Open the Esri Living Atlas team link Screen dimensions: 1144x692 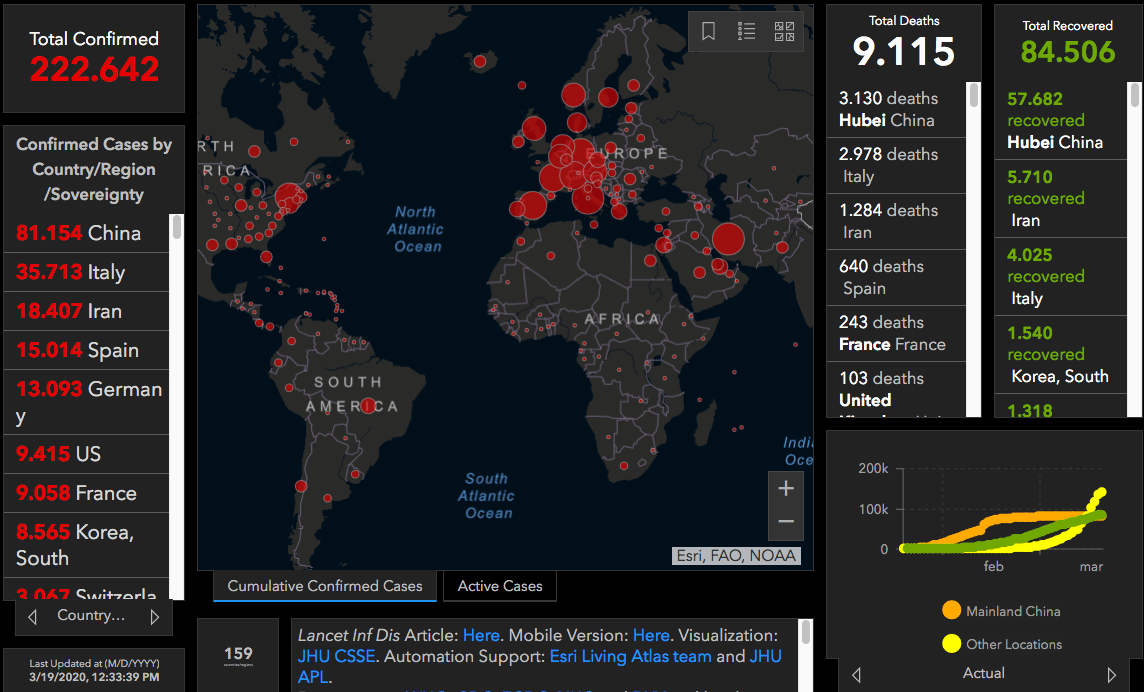(630, 657)
